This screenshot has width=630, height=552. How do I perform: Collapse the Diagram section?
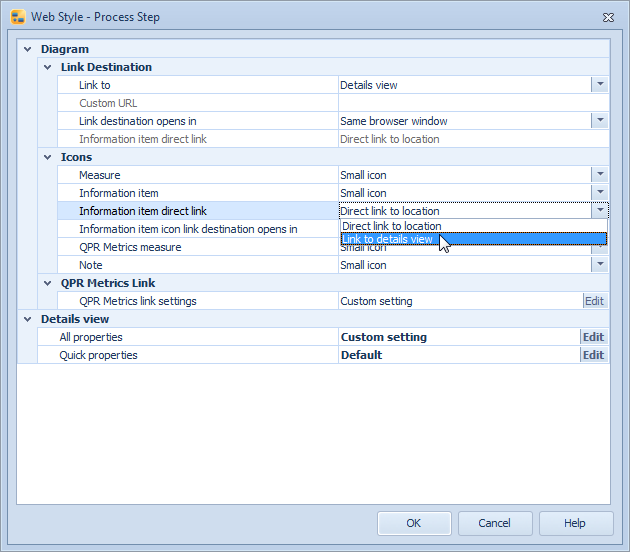27,49
